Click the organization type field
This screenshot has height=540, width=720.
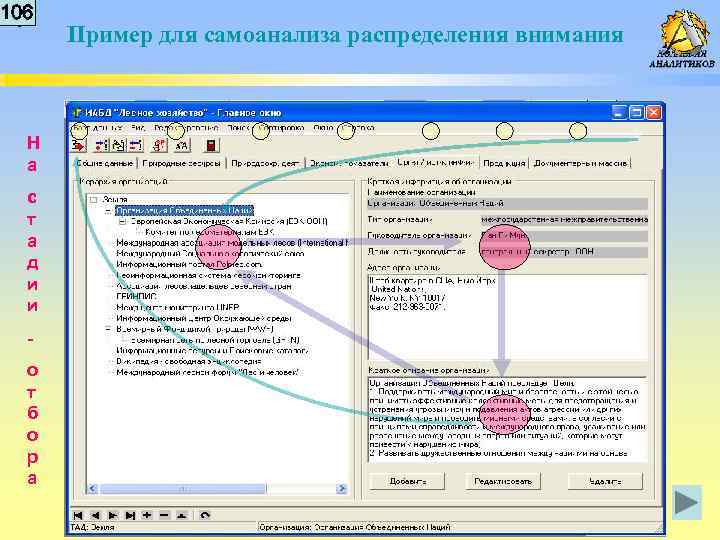pos(564,220)
